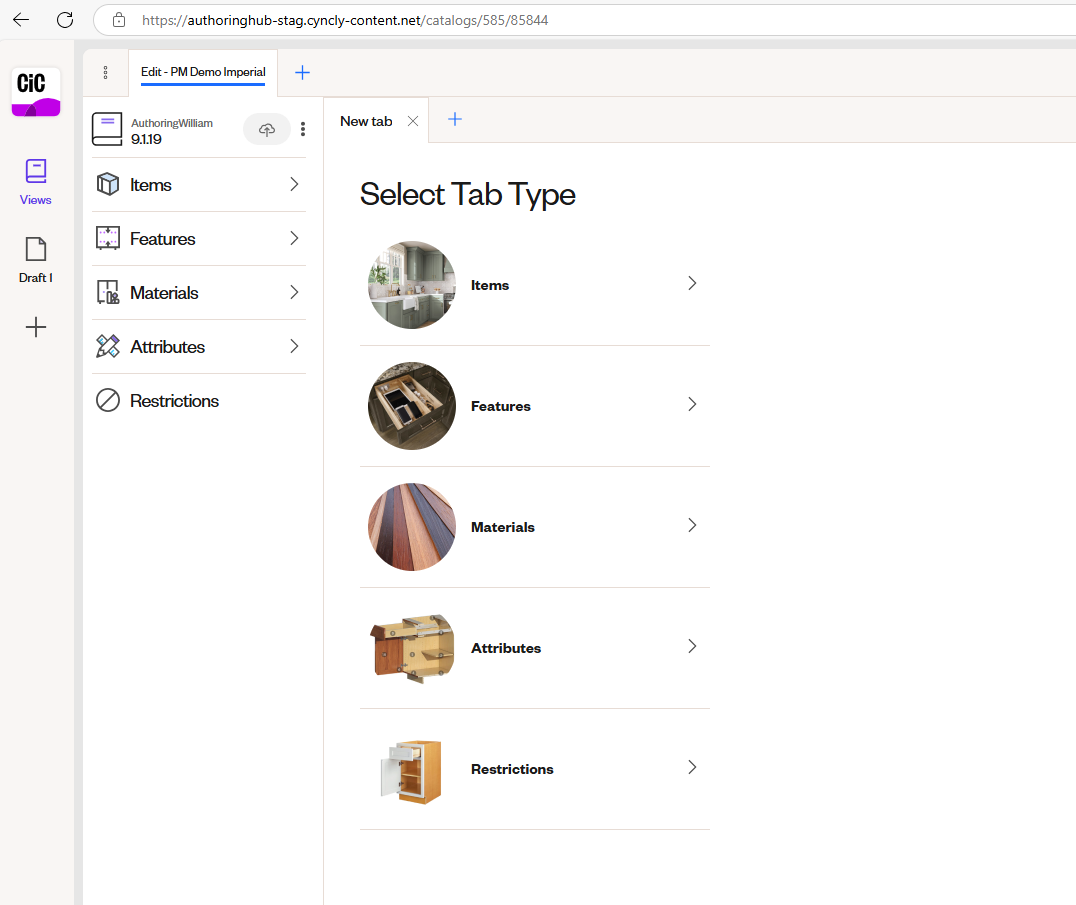
Task: Select the Items cube icon in the sidebar
Action: pyautogui.click(x=107, y=184)
